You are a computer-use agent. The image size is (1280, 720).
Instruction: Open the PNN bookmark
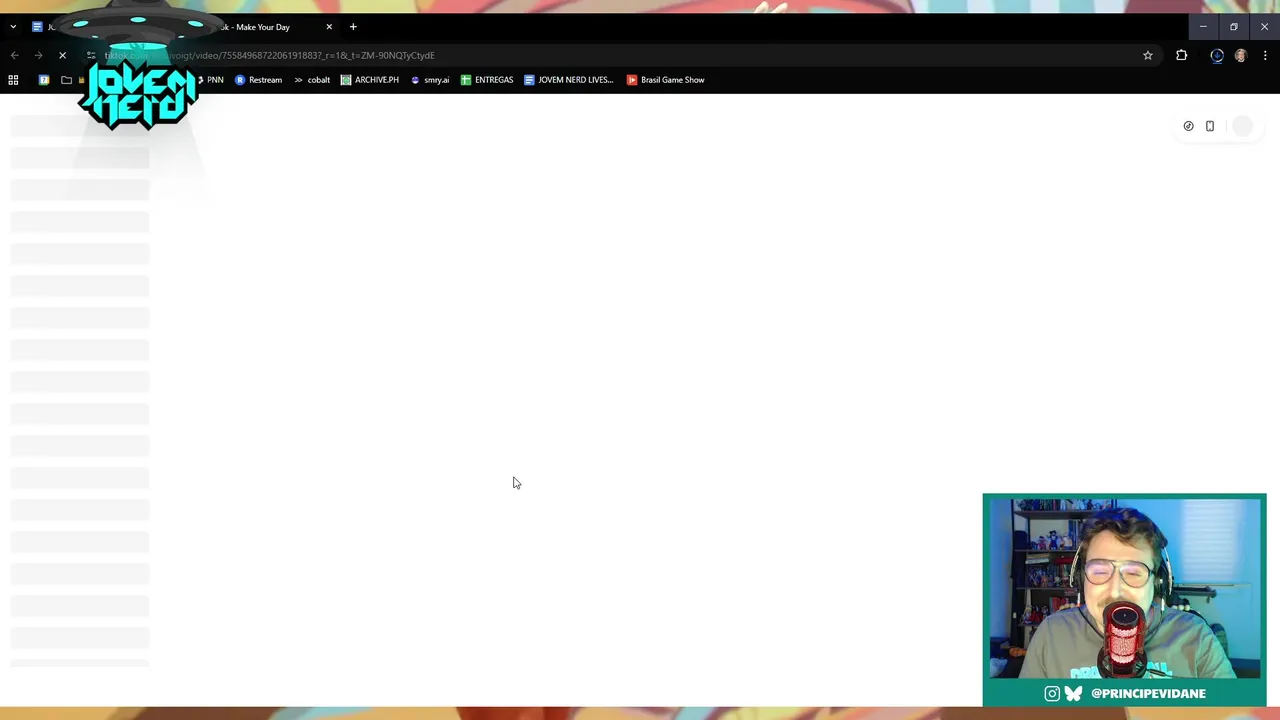211,80
